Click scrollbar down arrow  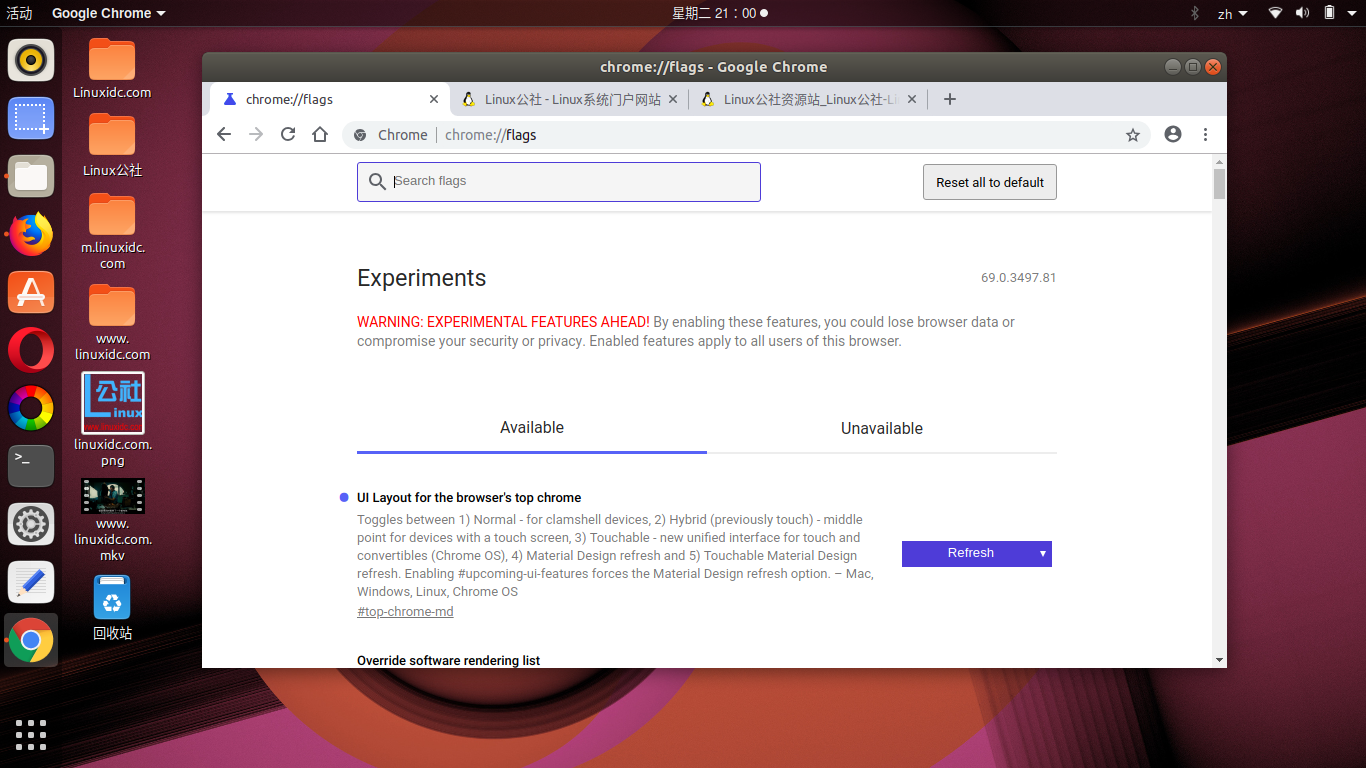pyautogui.click(x=1219, y=660)
